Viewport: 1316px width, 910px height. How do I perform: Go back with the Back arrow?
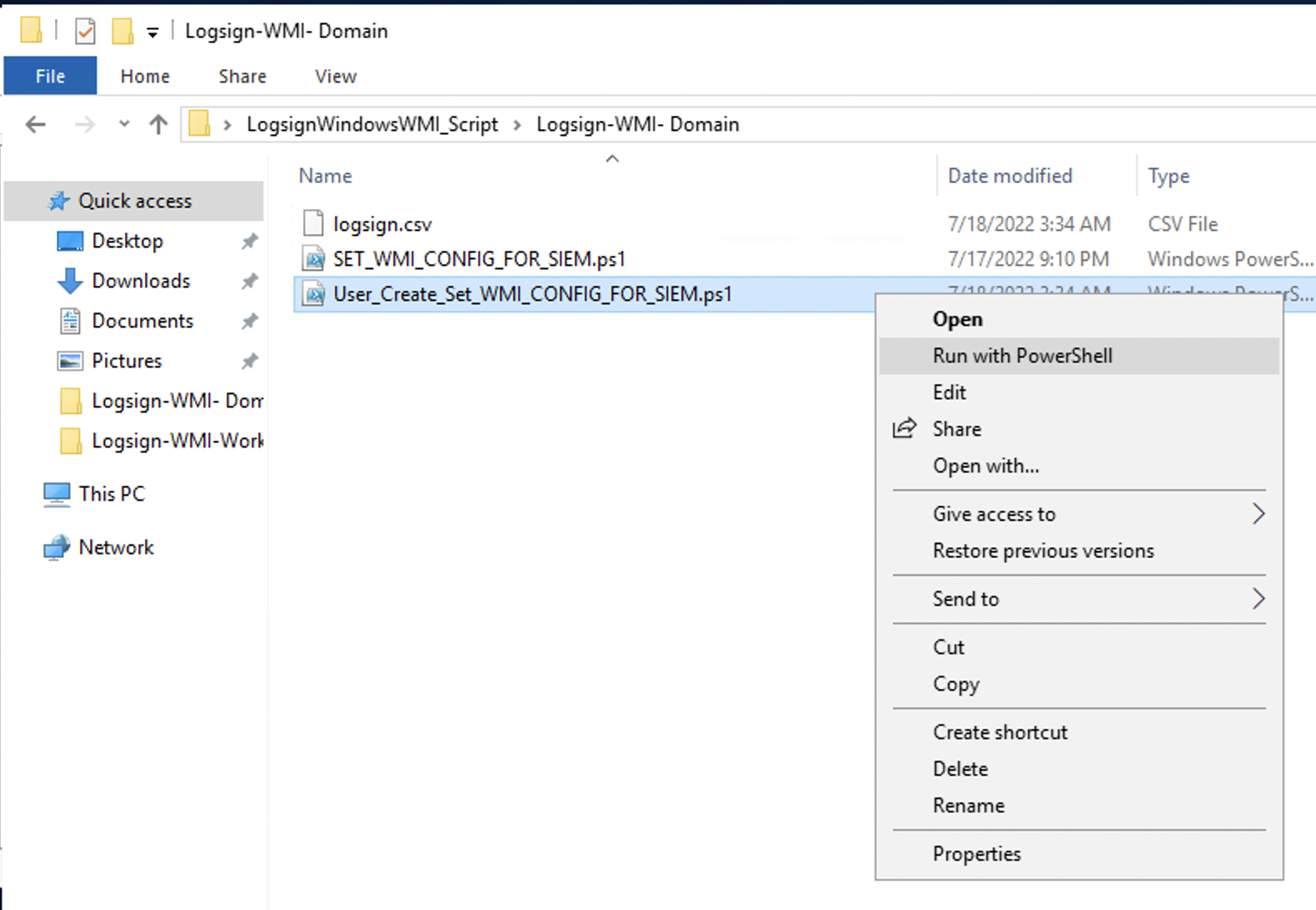36,125
